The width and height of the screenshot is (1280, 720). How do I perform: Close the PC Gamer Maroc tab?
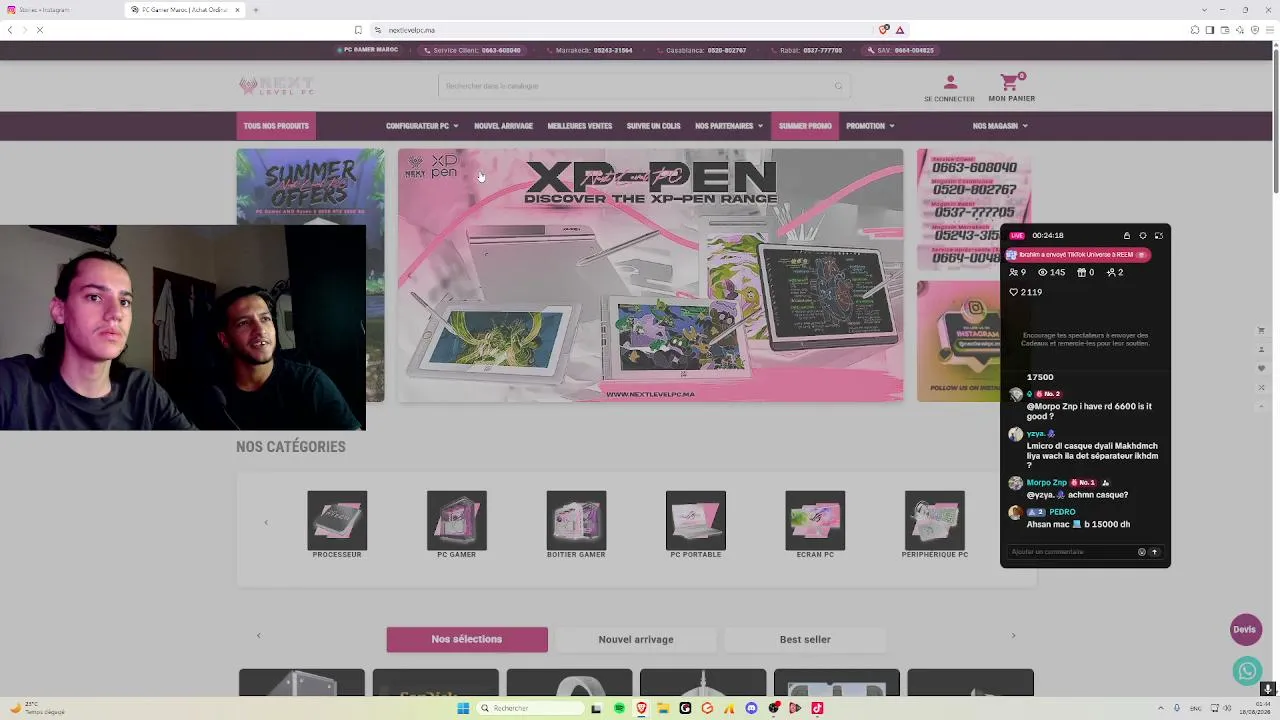[x=238, y=10]
